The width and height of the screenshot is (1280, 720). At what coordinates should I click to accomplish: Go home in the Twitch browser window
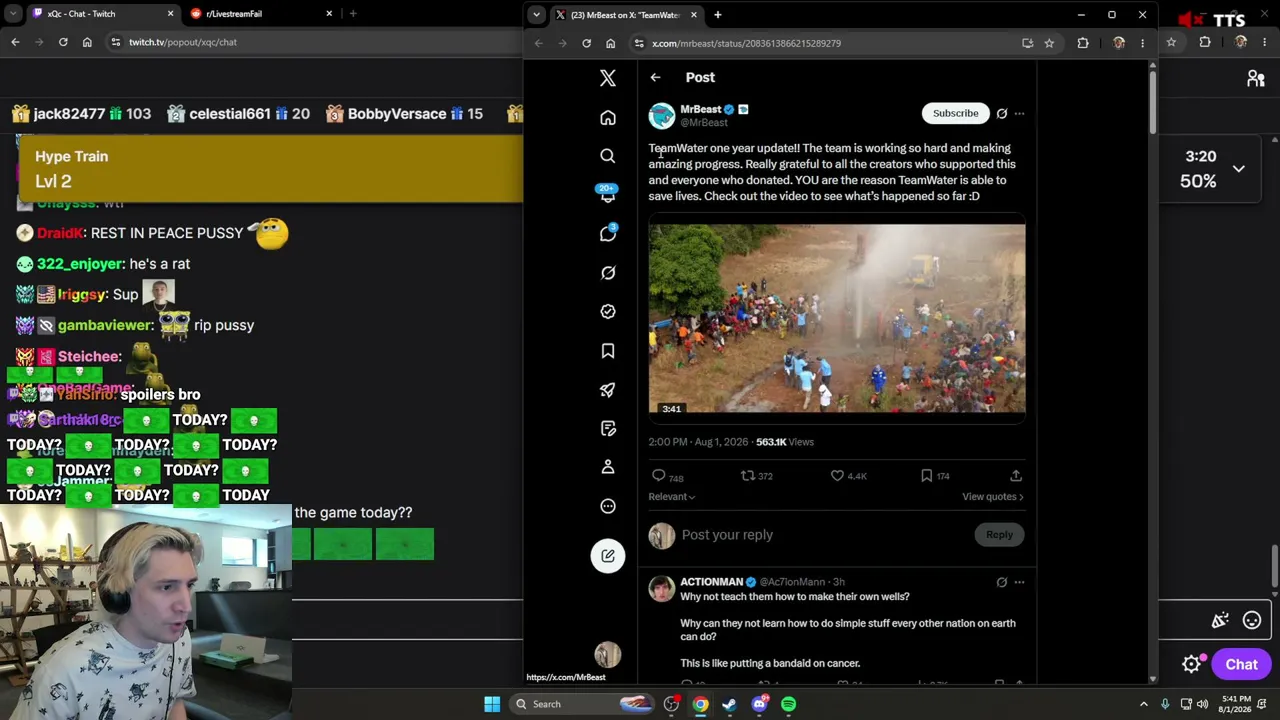87,42
